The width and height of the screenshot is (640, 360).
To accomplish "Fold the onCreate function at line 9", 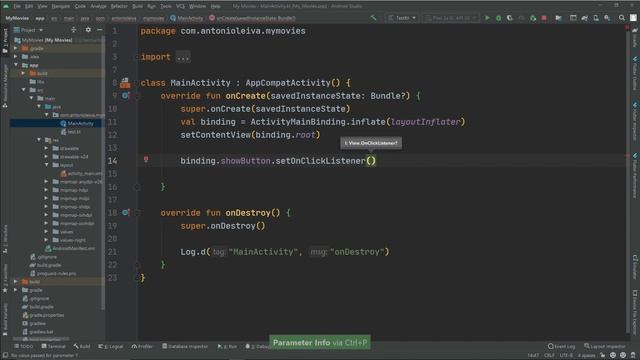I will pos(137,96).
